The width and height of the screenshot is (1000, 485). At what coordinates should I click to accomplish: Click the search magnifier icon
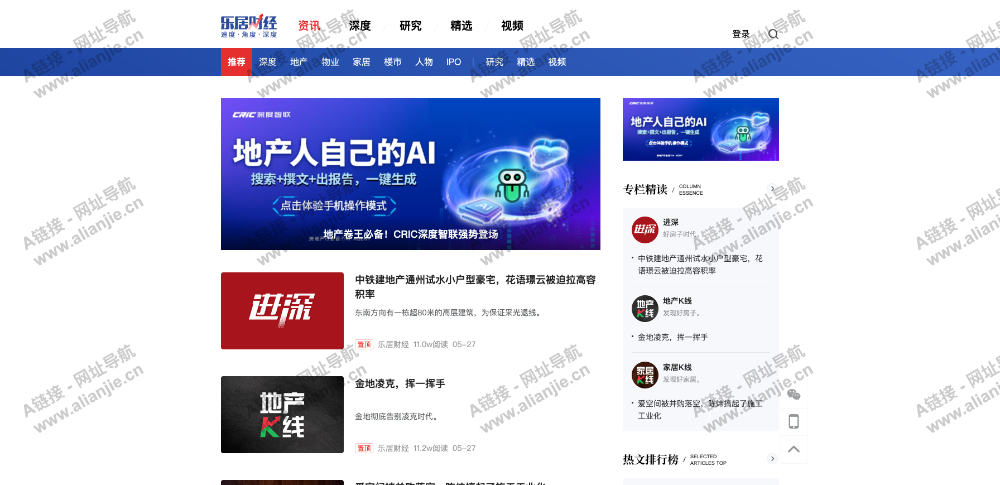773,34
